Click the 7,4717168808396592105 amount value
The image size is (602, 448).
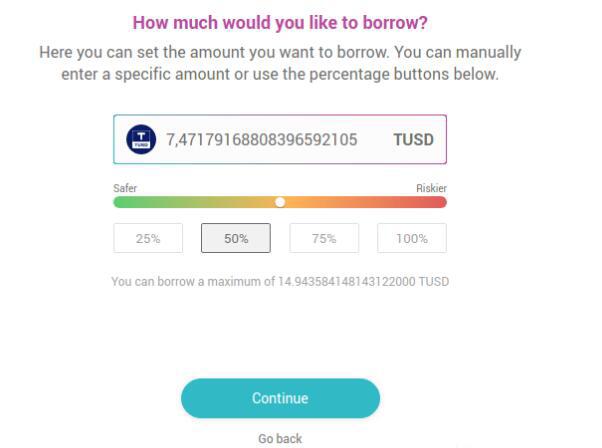point(262,139)
